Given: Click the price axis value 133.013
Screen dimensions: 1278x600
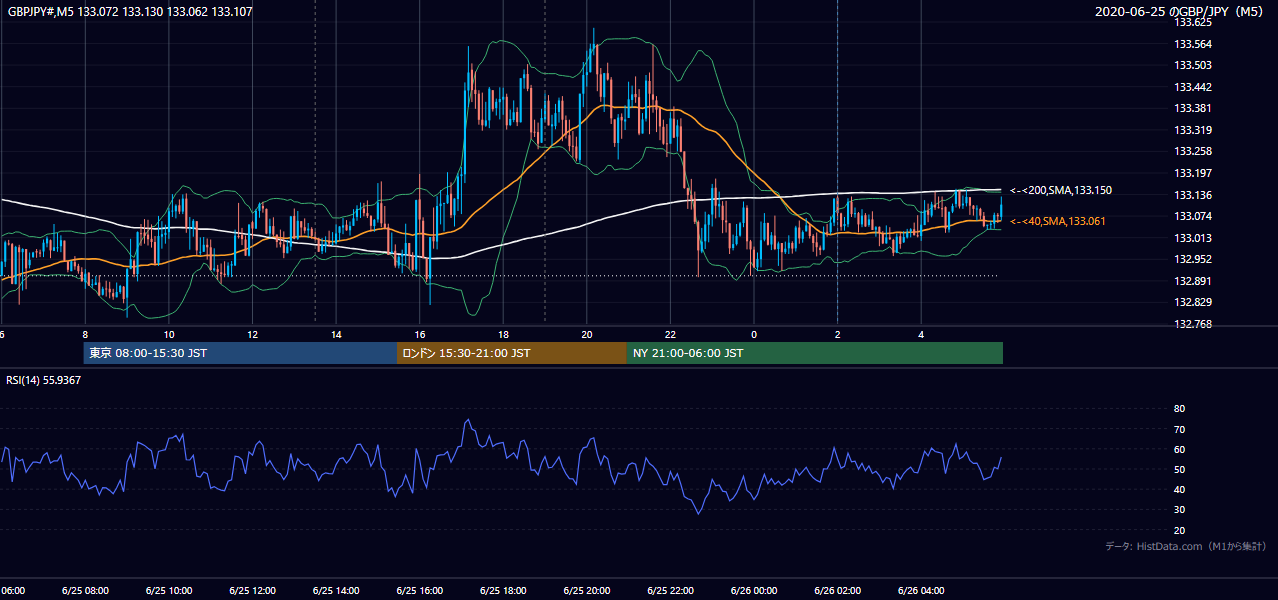Looking at the screenshot, I should pyautogui.click(x=1193, y=238).
